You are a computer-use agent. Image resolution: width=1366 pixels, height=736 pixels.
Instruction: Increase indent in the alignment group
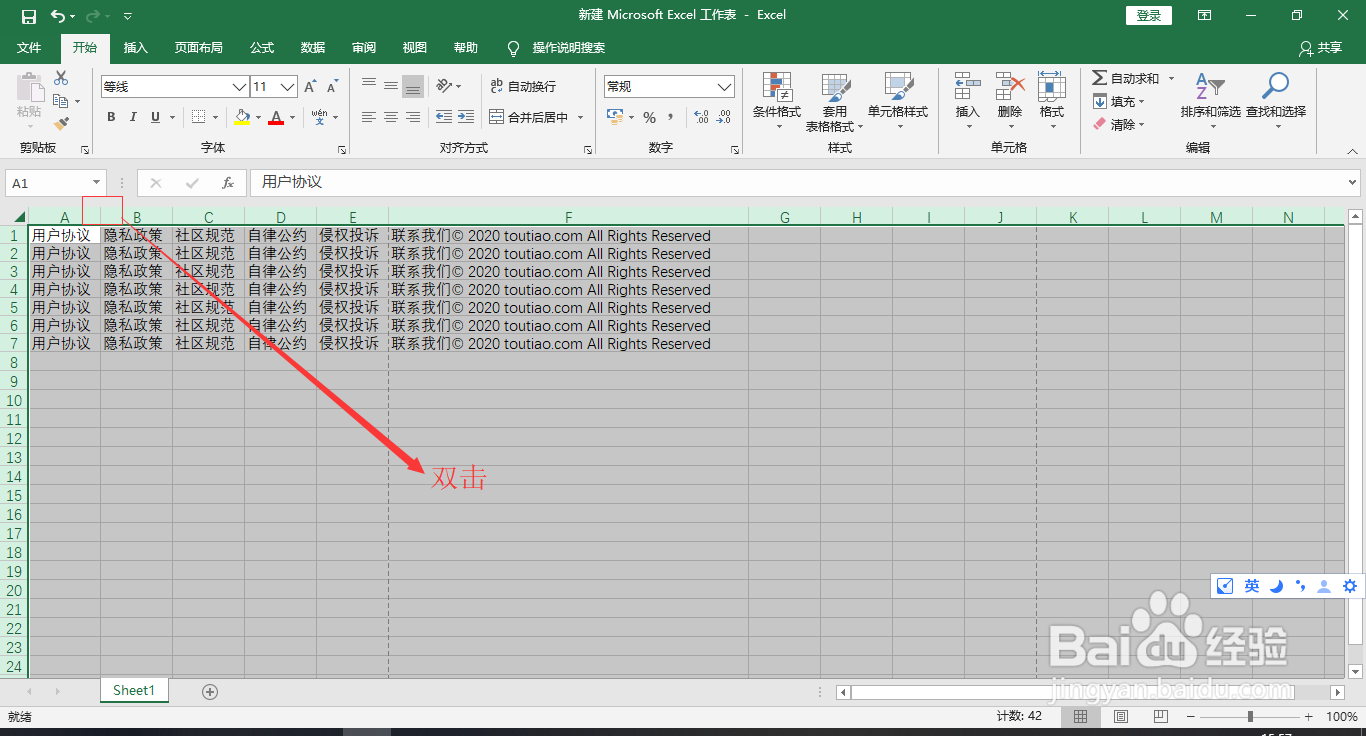465,117
